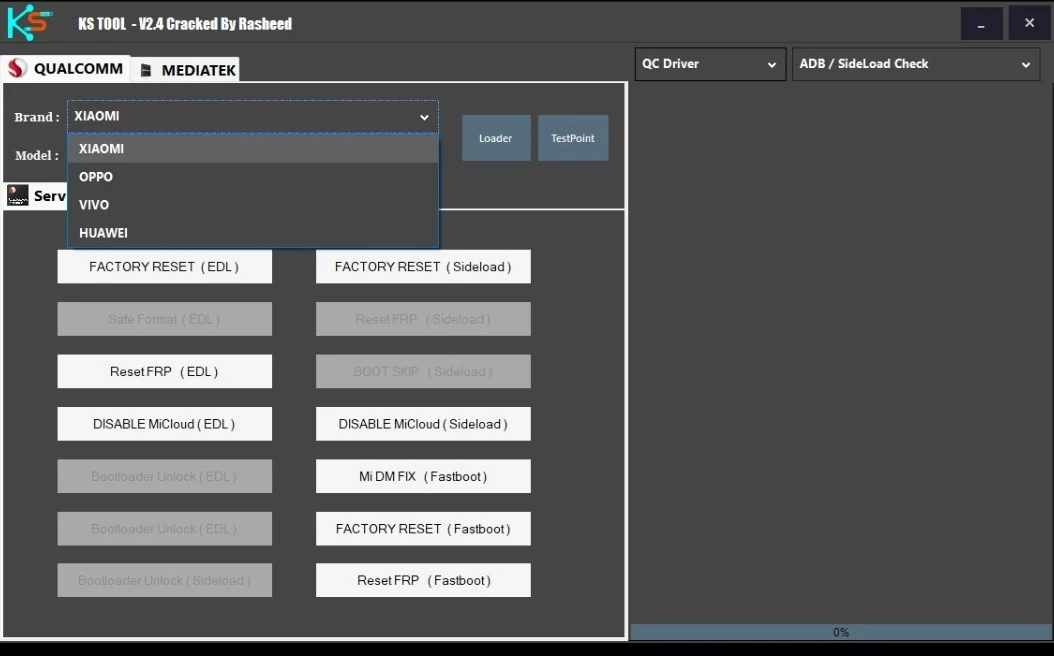Click the greyed Safe Format (EDL) button
1054x656 pixels.
pos(165,319)
